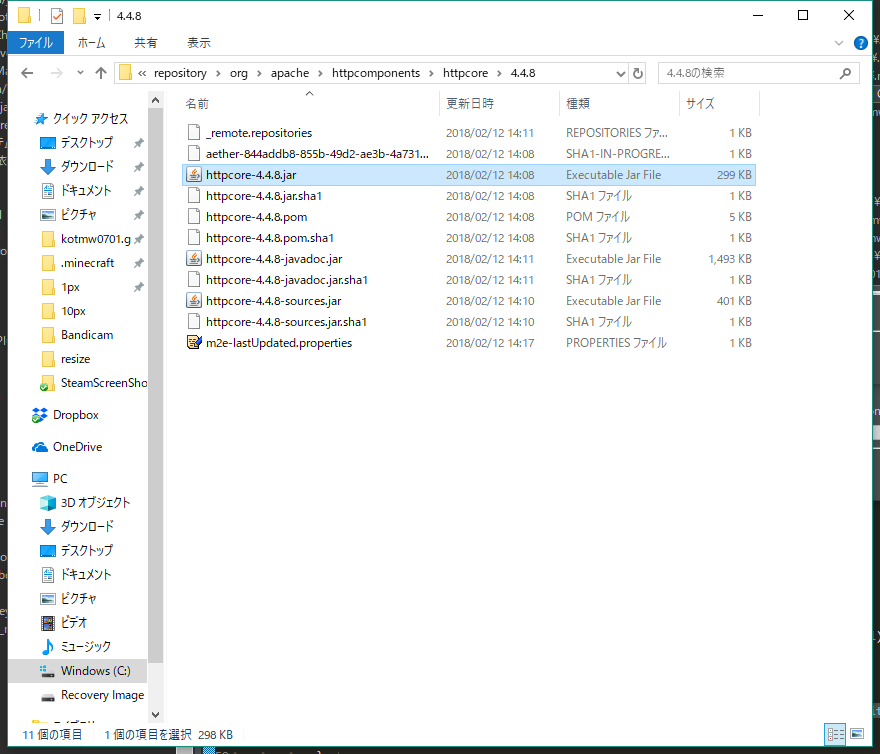Click navigation pane scroll up arrow

155,100
